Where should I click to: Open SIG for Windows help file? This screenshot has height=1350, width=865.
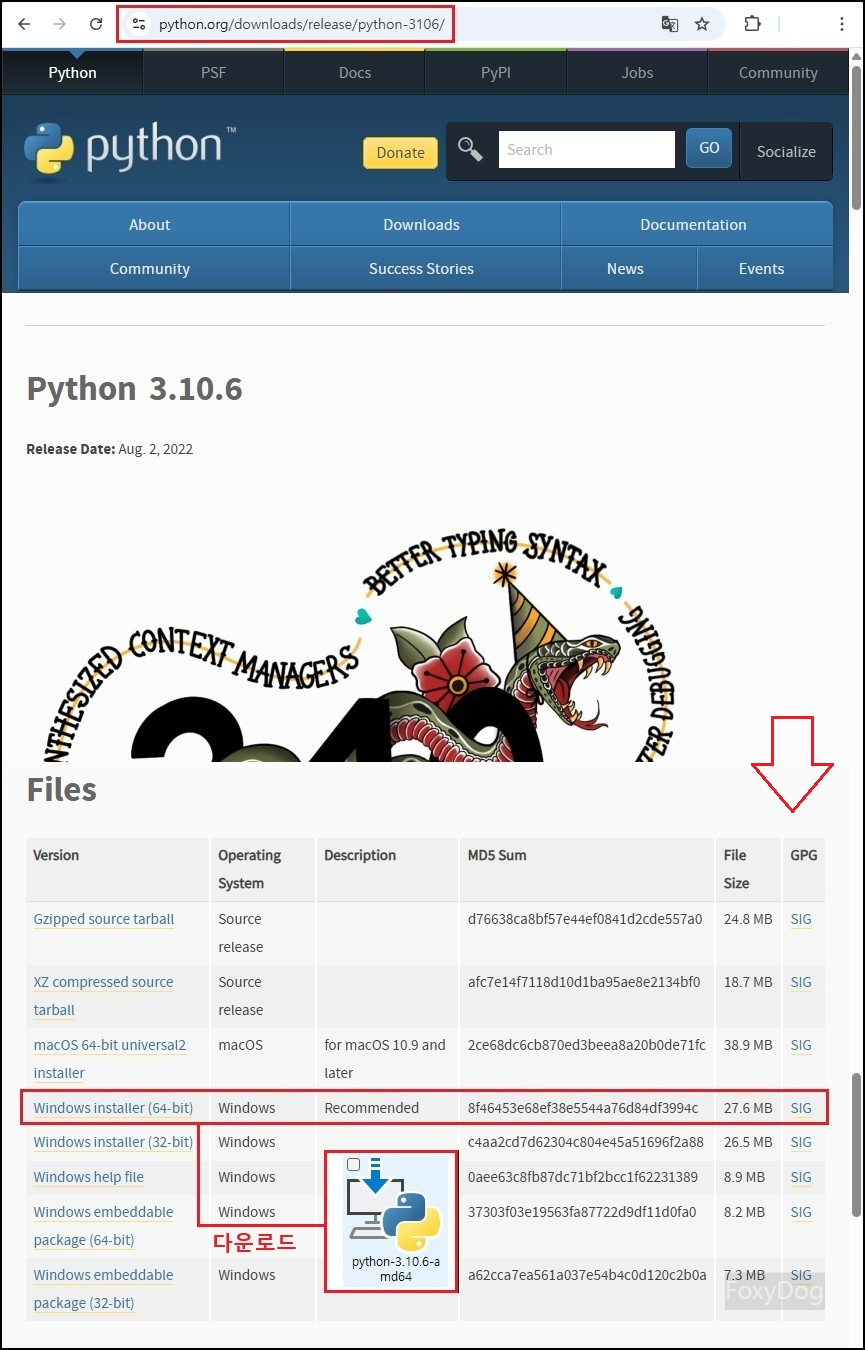[801, 1177]
